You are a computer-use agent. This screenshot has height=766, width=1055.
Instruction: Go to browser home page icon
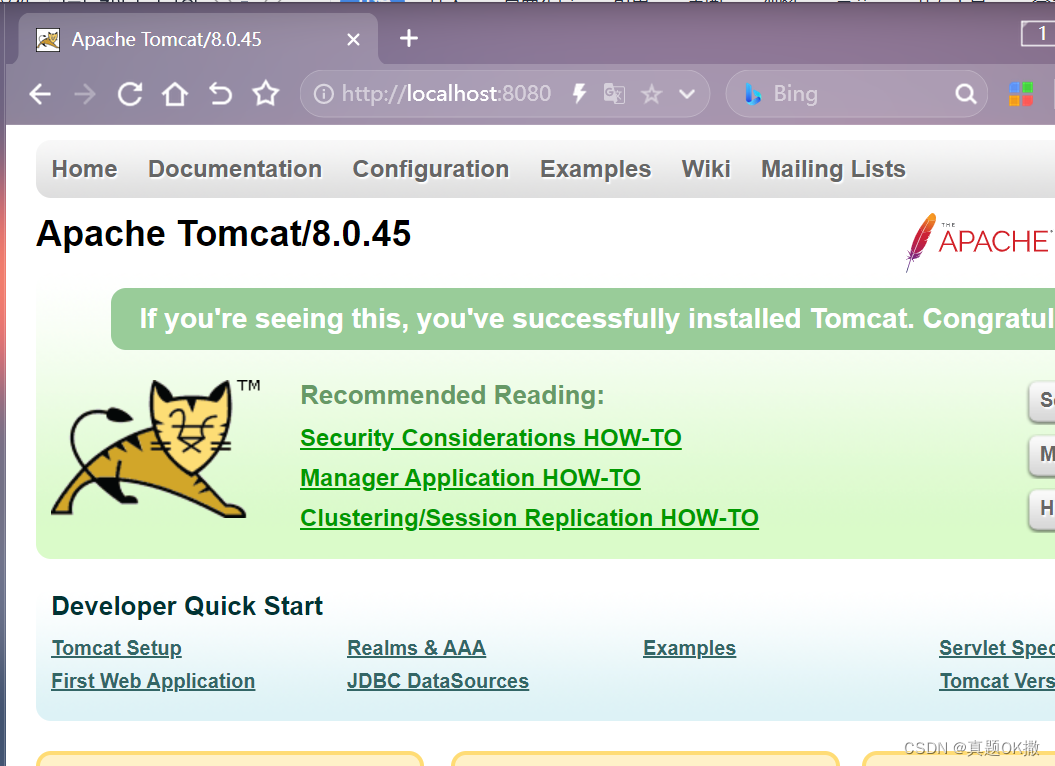click(x=175, y=94)
